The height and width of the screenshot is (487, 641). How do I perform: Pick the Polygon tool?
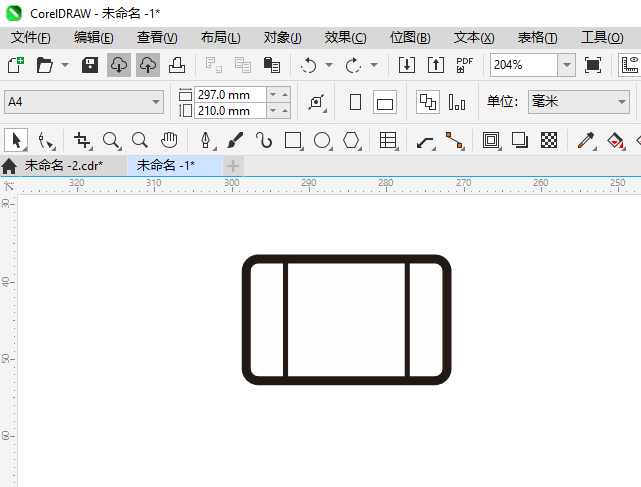[351, 140]
